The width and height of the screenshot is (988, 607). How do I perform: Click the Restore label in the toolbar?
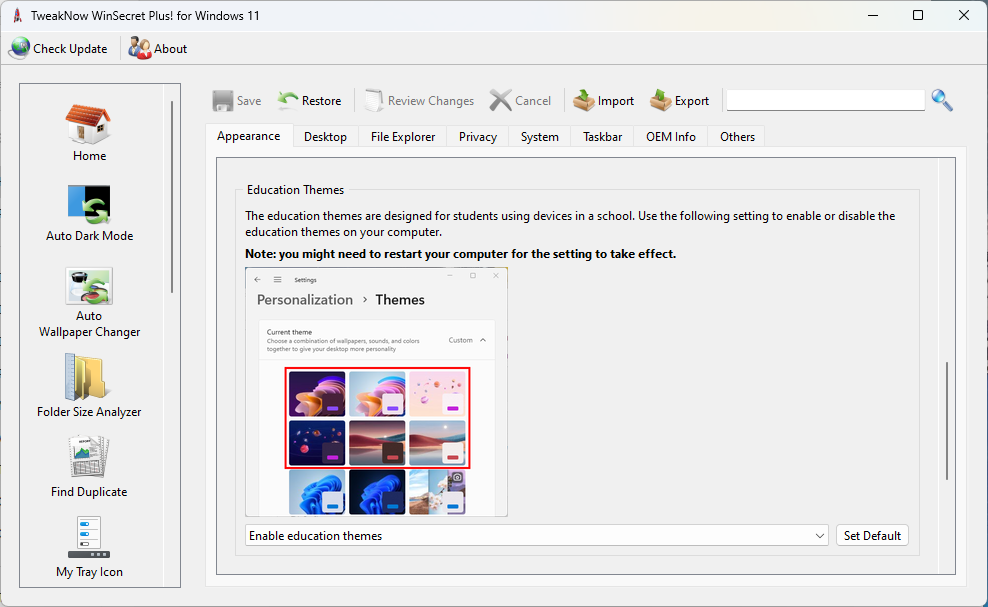coord(321,101)
